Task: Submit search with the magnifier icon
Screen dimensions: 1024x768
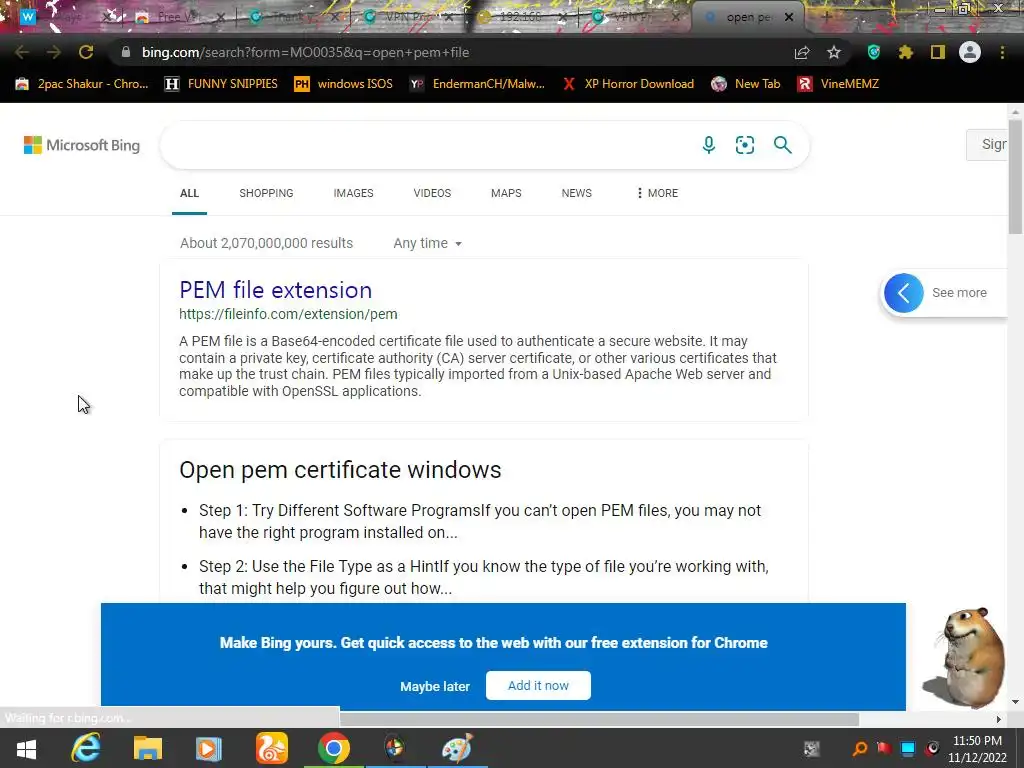Action: pos(782,145)
